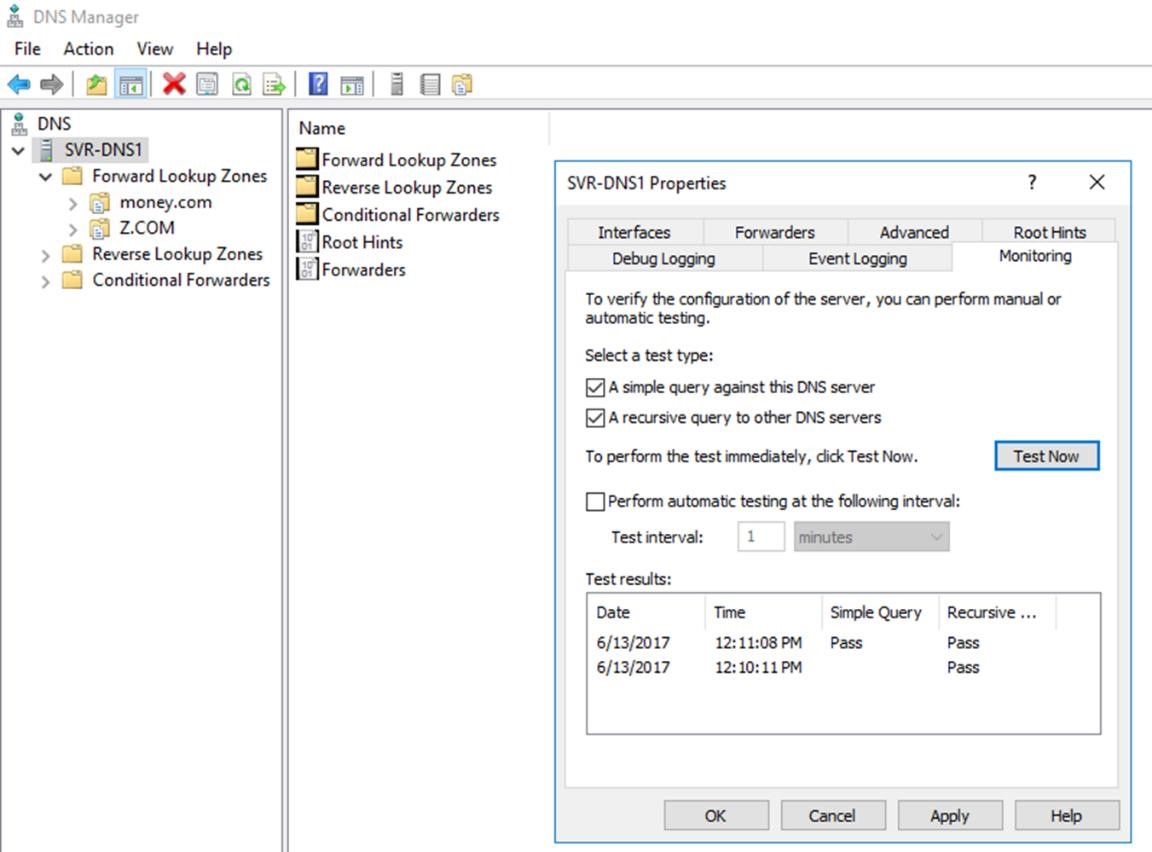The height and width of the screenshot is (852, 1152).
Task: Click the red X Delete icon
Action: (x=174, y=85)
